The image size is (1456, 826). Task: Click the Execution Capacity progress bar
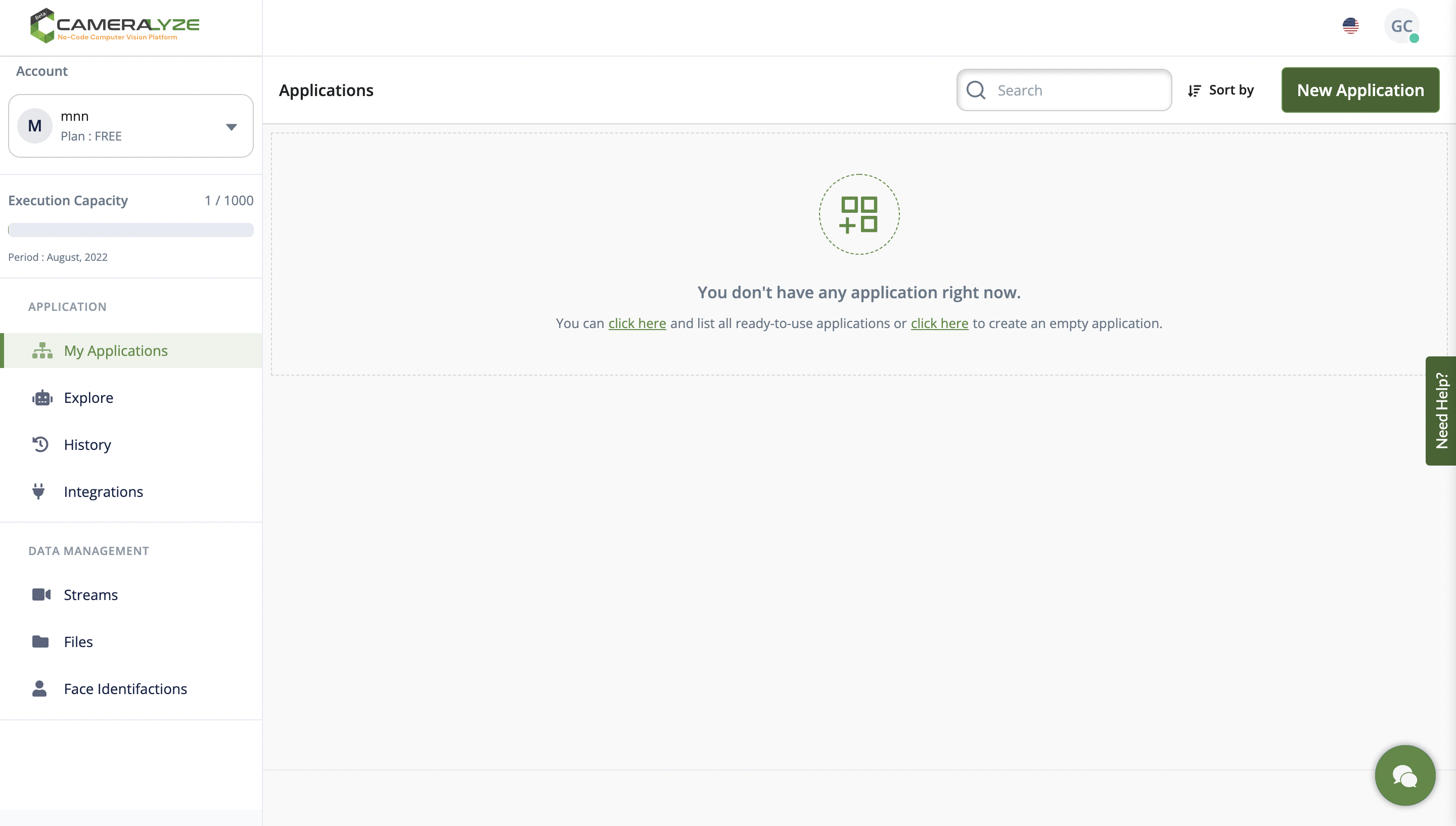pyautogui.click(x=130, y=230)
